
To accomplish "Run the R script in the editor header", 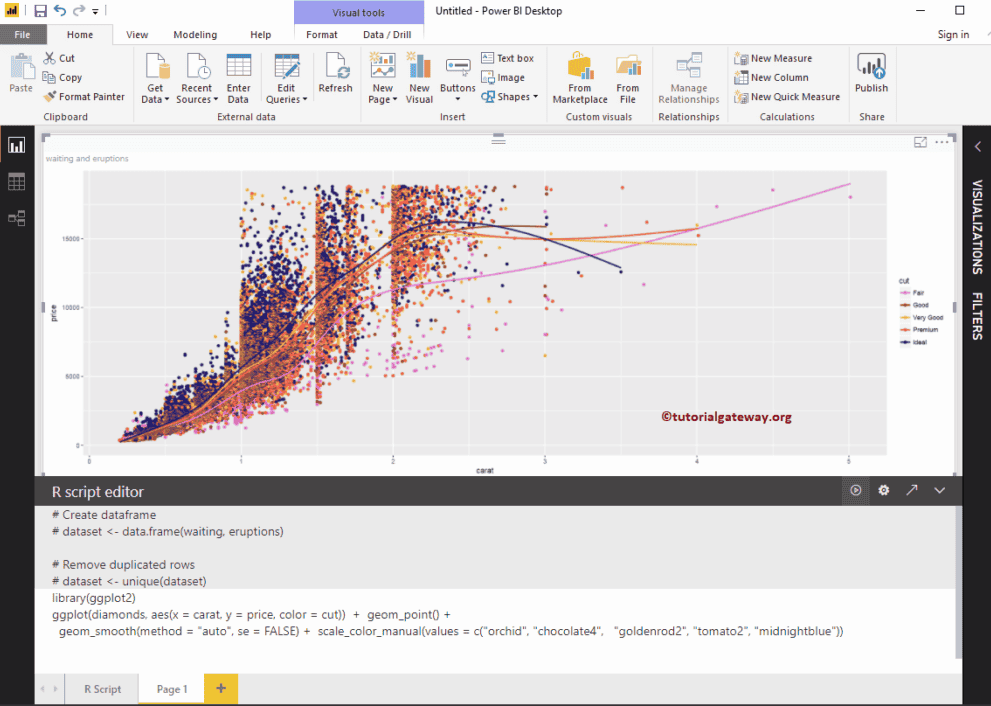I will [x=855, y=490].
